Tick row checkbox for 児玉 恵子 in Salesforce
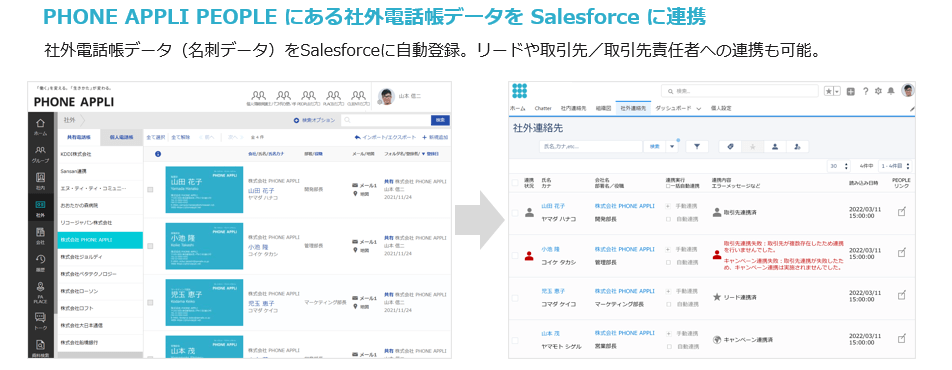952x370 pixels. point(515,298)
